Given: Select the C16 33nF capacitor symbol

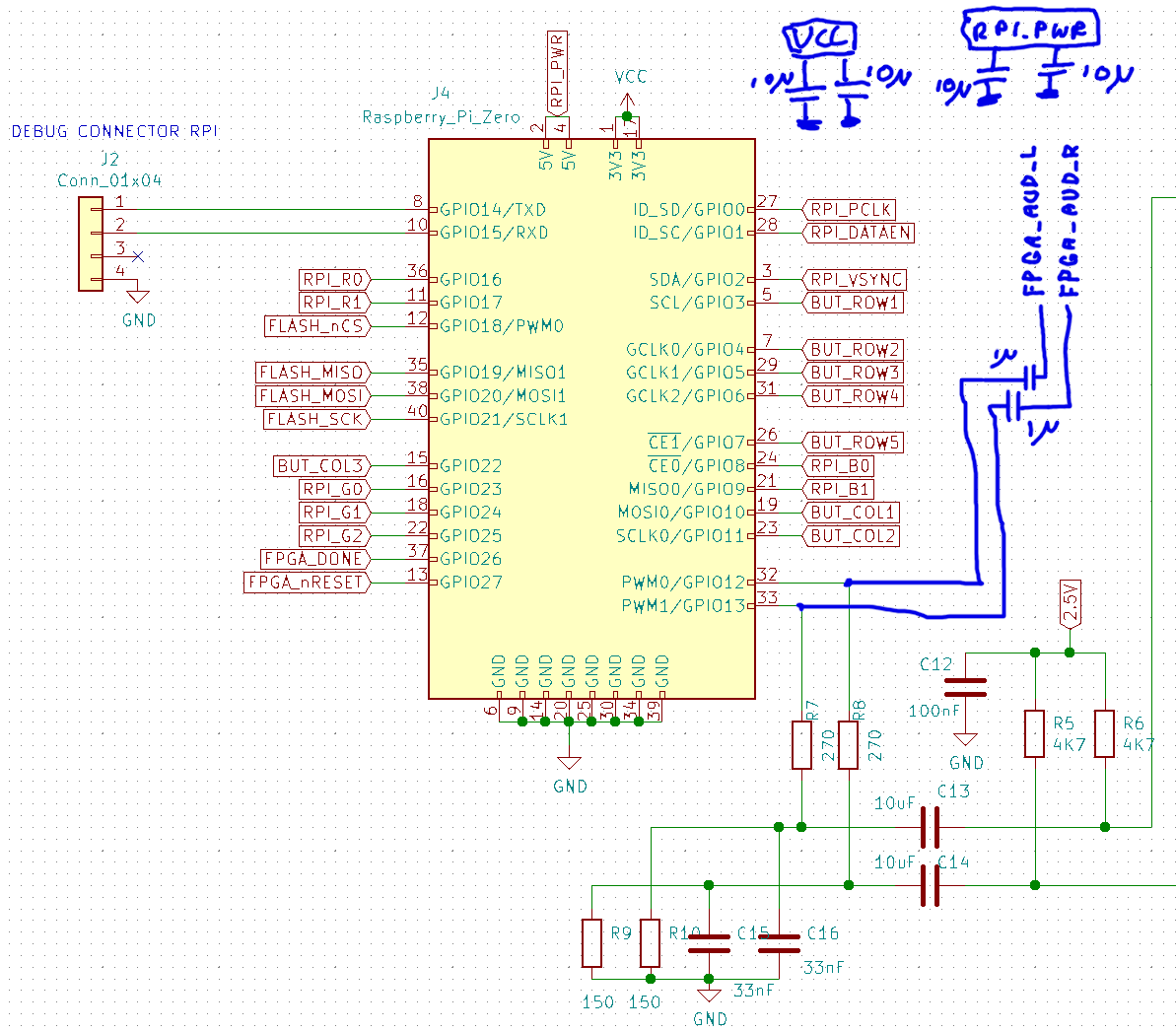Looking at the screenshot, I should (779, 943).
